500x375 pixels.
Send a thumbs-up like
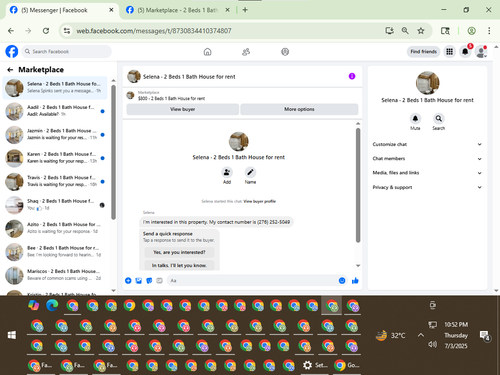point(355,281)
